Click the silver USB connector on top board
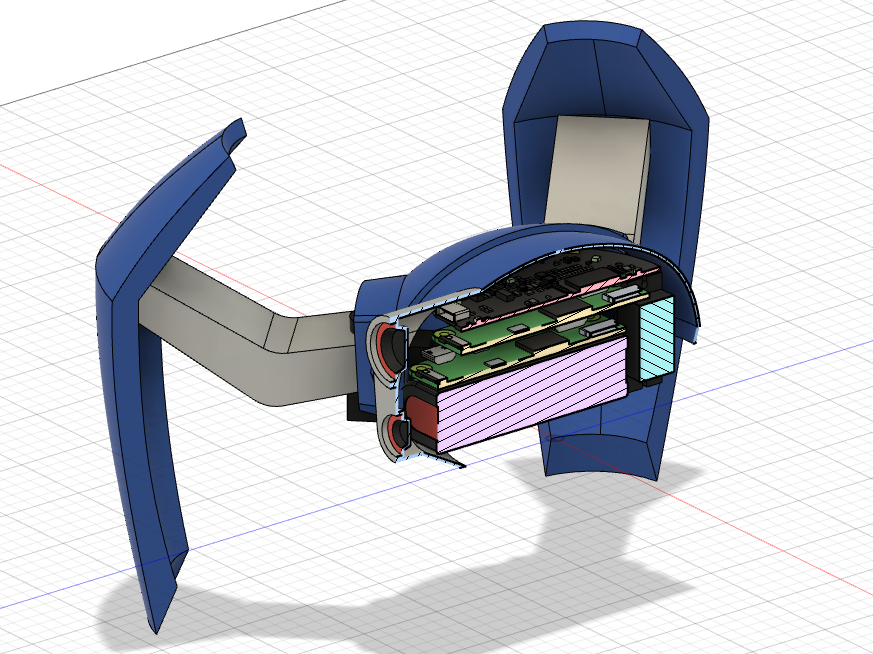Viewport: 873px width, 654px height. 455,314
